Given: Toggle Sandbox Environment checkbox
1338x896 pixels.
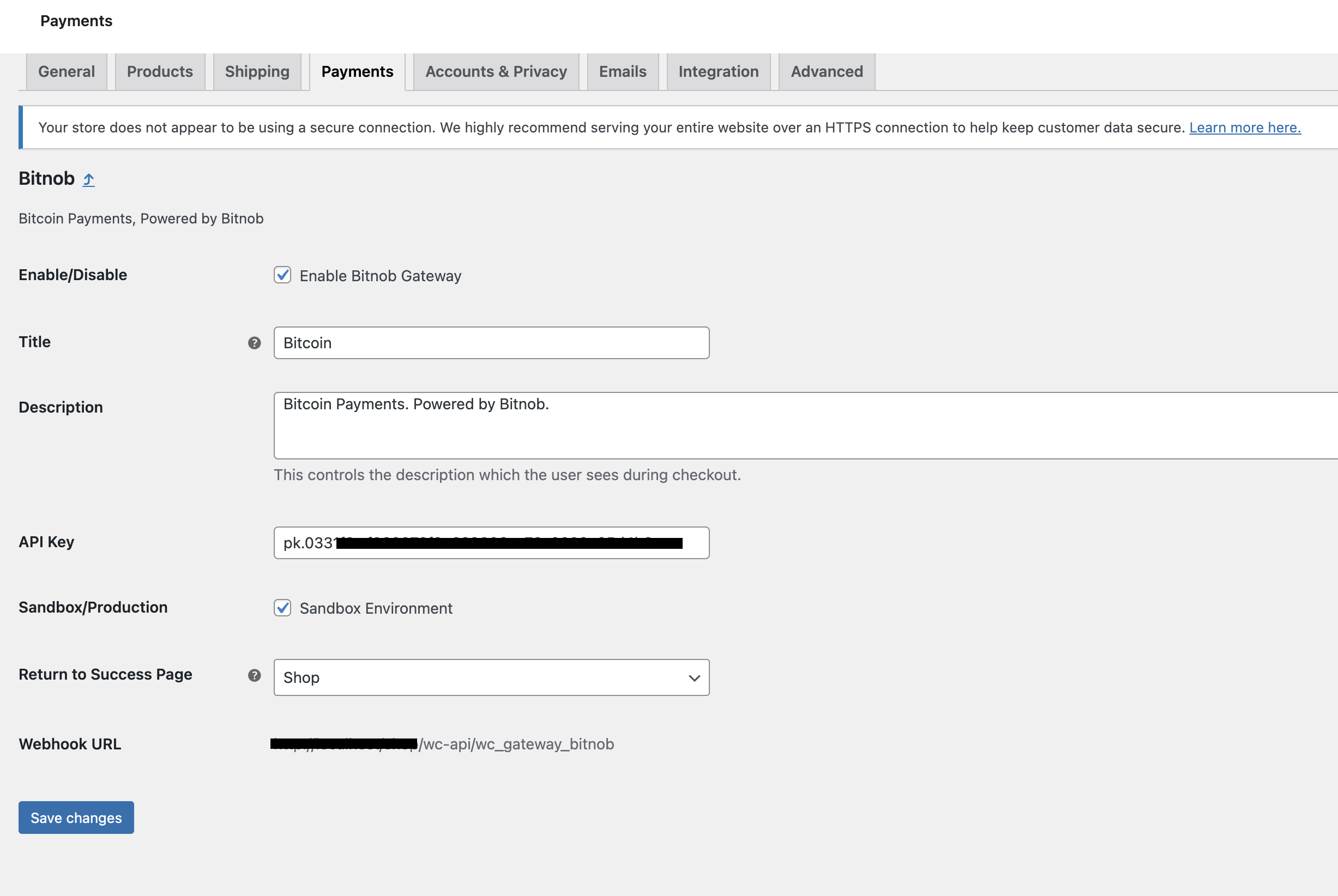Looking at the screenshot, I should 282,608.
